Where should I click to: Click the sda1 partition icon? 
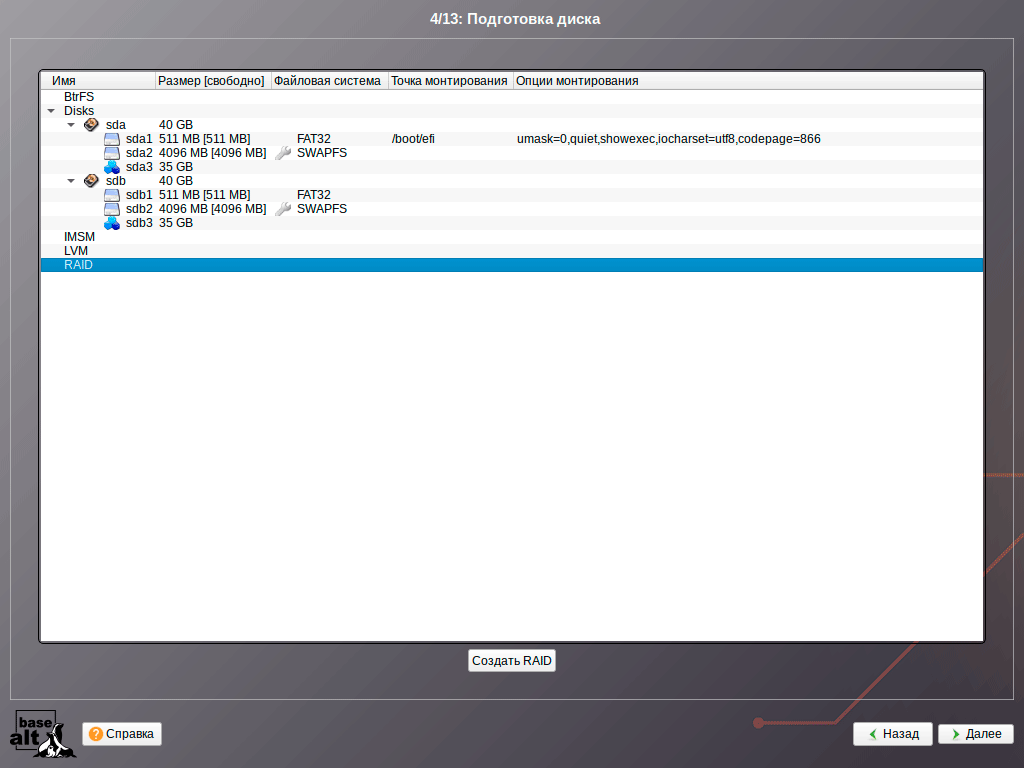pyautogui.click(x=112, y=139)
